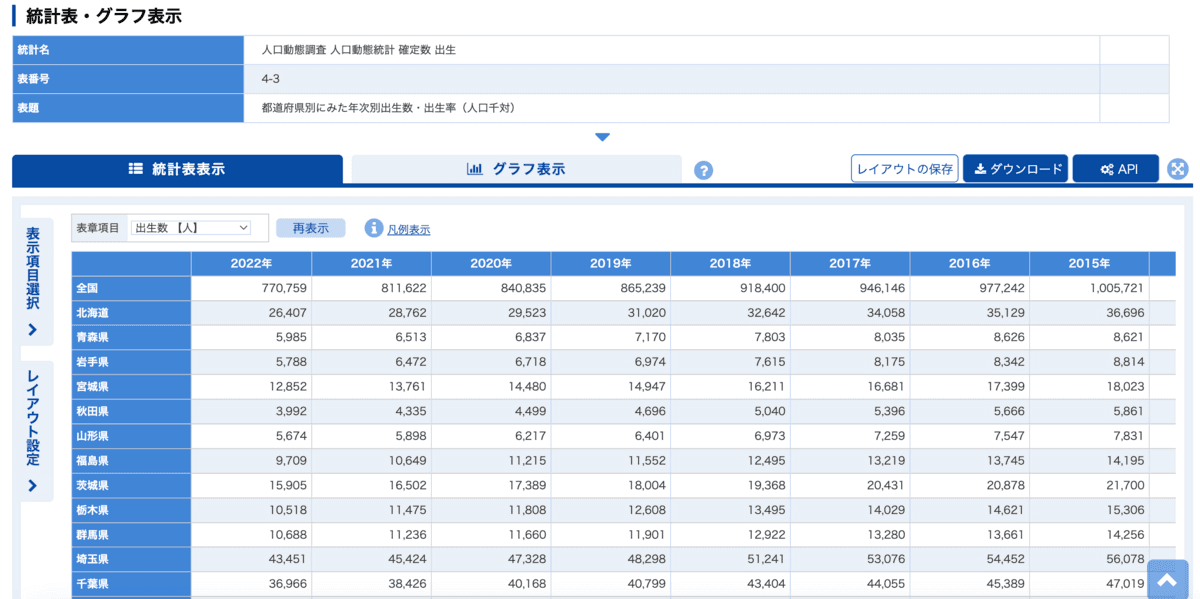Click the 北海道 row header
This screenshot has height=599, width=1200.
tap(131, 313)
